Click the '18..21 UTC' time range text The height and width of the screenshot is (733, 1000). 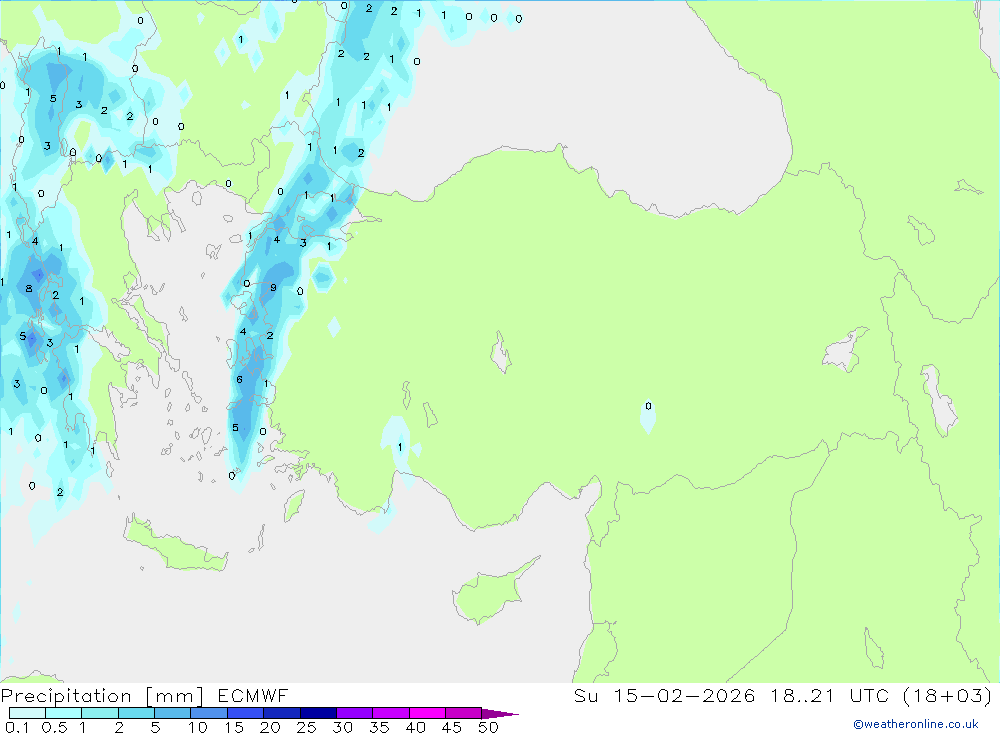click(829, 695)
